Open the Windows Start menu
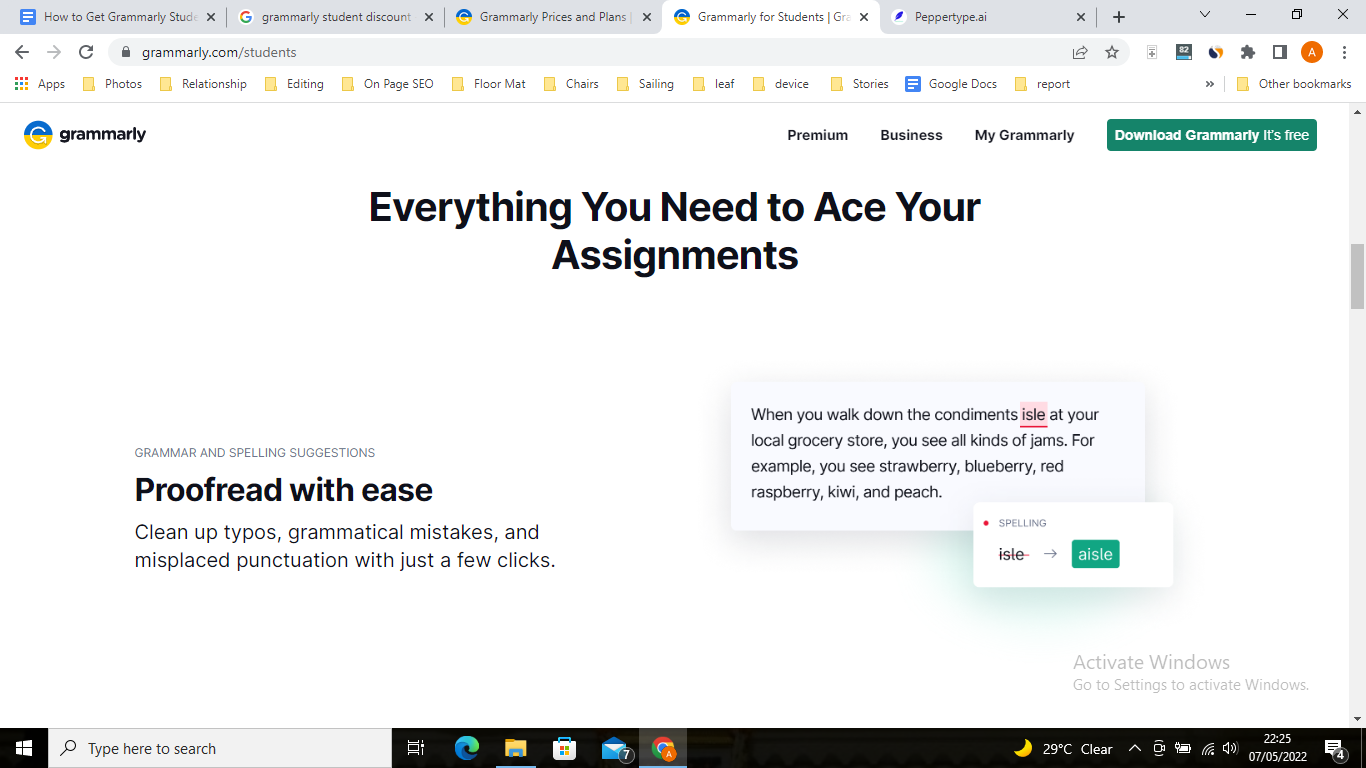 tap(24, 748)
